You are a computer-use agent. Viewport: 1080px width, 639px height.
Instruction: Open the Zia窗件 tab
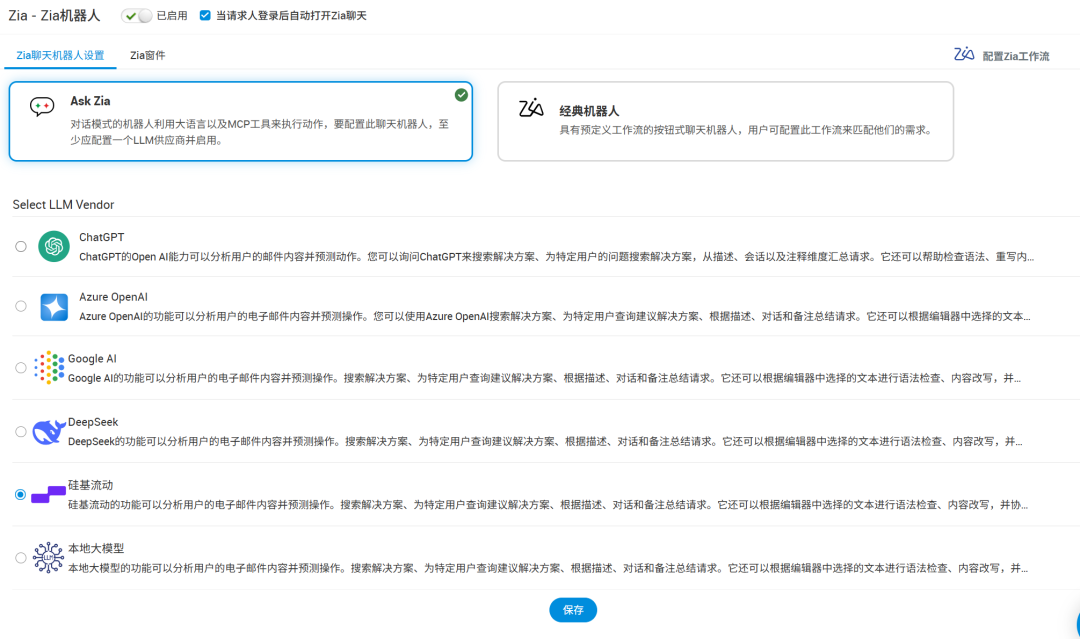[x=147, y=55]
